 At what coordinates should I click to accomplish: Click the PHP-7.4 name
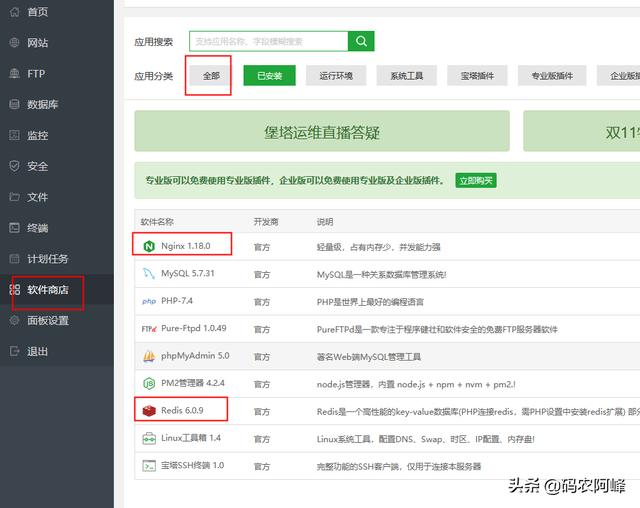(x=177, y=301)
